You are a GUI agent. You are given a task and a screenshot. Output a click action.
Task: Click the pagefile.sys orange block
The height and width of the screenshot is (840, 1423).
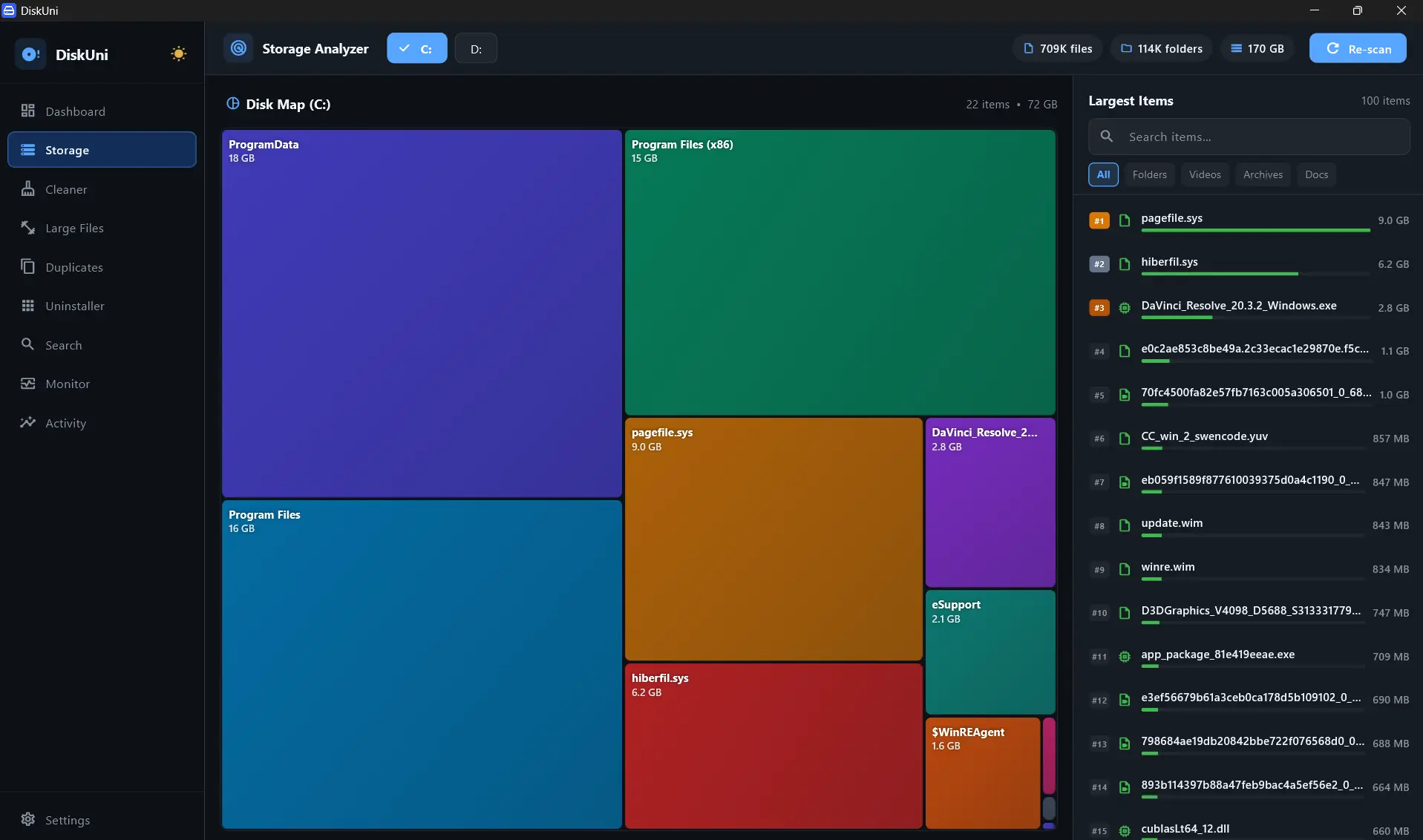pyautogui.click(x=773, y=539)
